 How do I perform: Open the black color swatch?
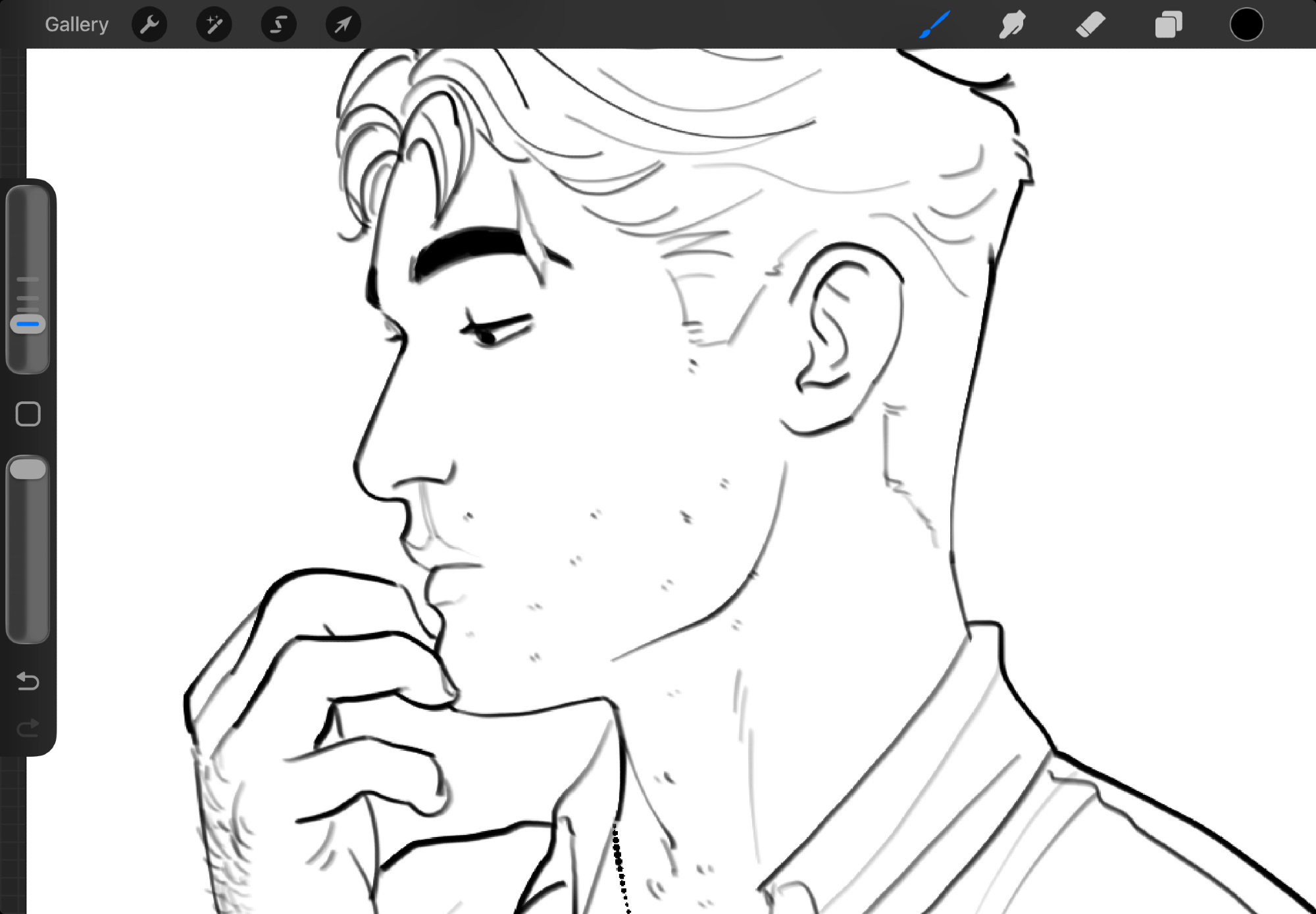1246,25
